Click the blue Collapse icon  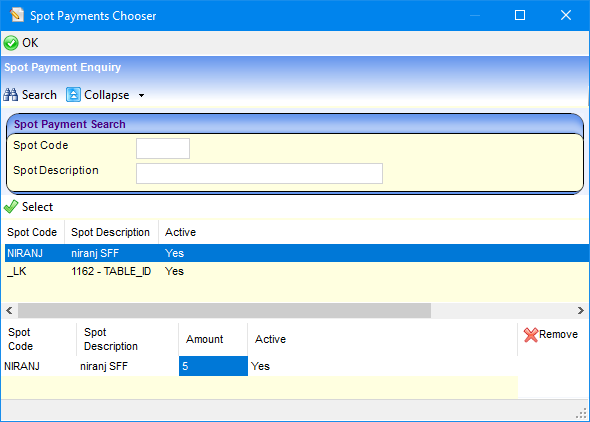click(73, 95)
